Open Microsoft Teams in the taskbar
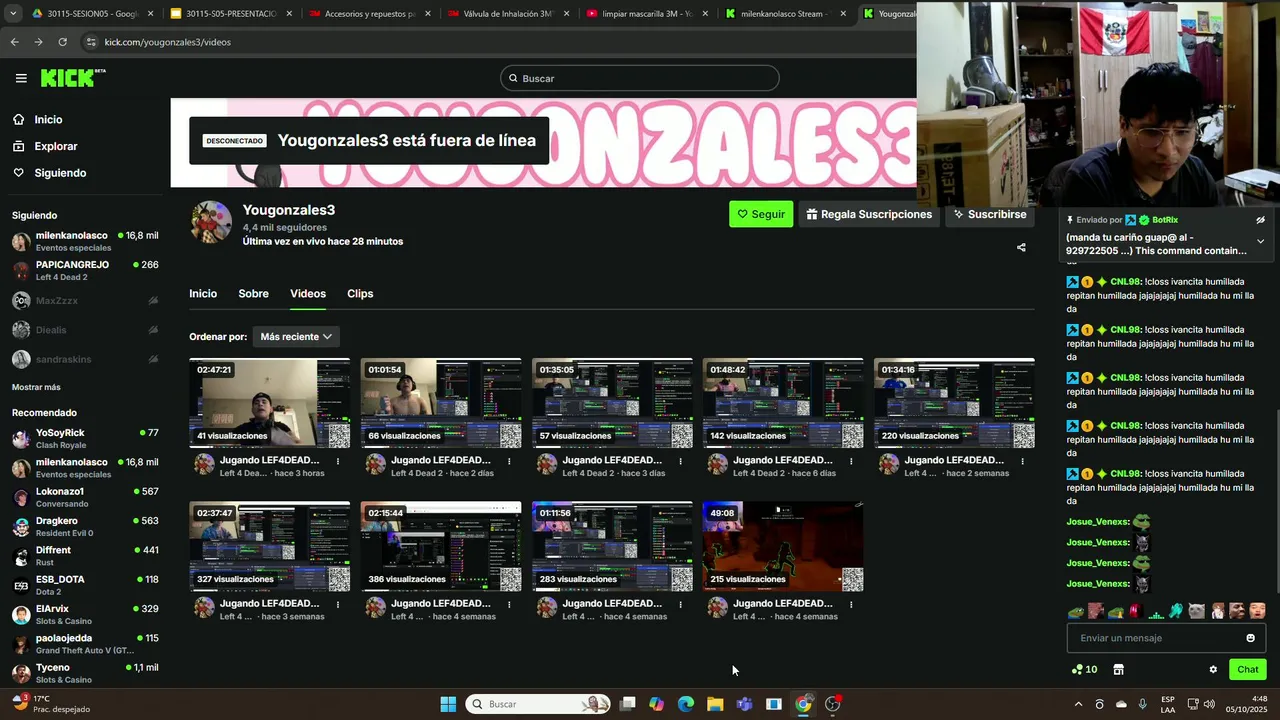The image size is (1280, 720). pos(744,704)
